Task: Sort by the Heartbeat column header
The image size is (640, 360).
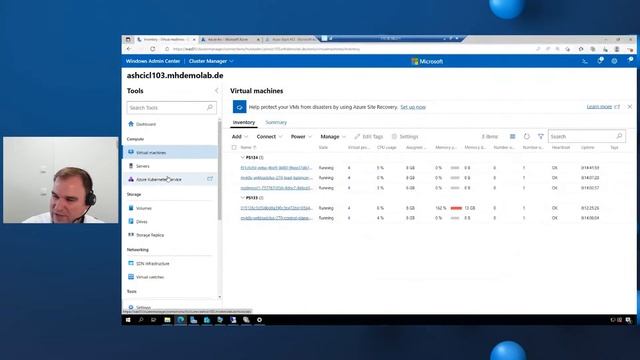Action: (561, 147)
